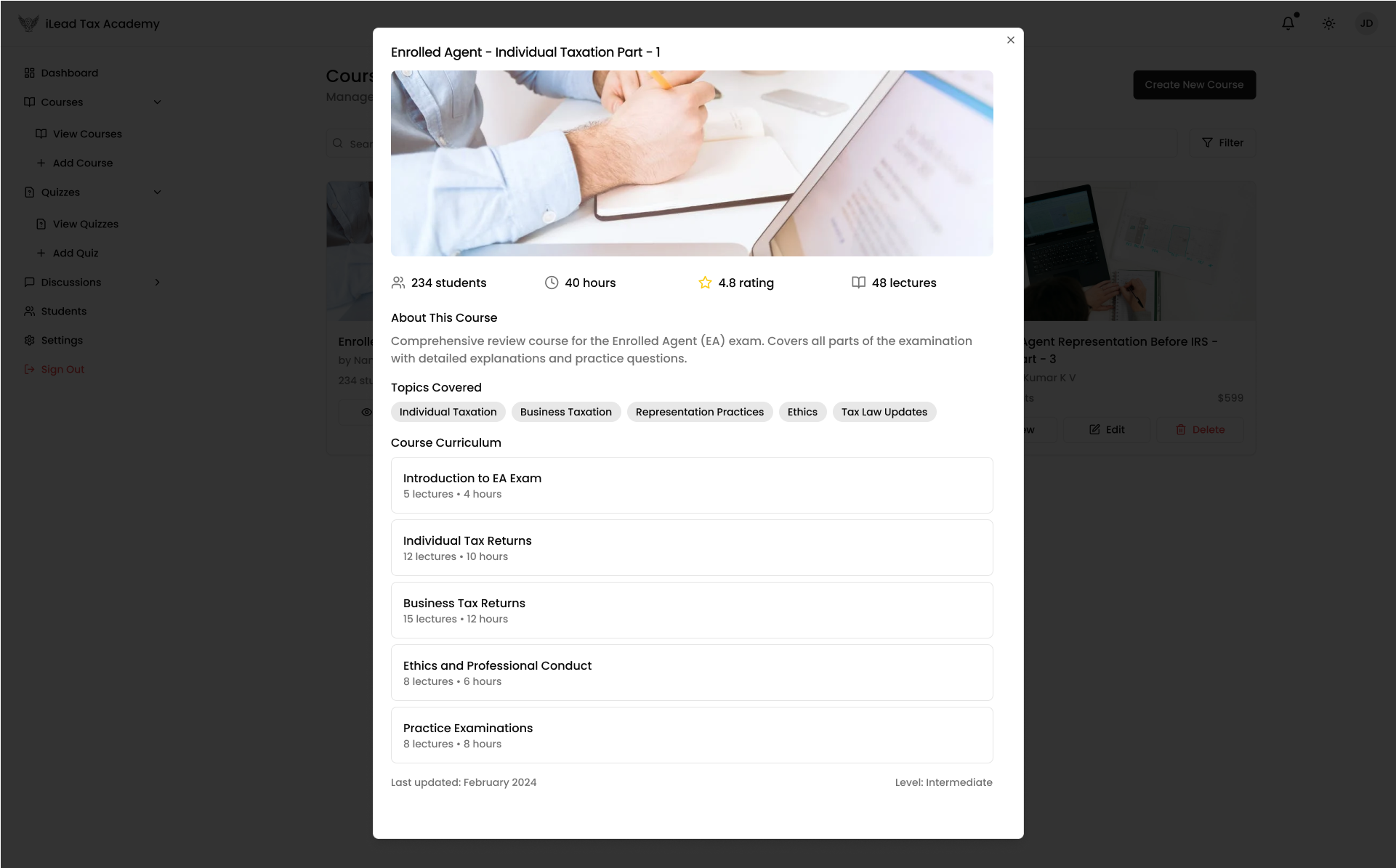Click the Courses expand arrow in sidebar

pyautogui.click(x=157, y=102)
